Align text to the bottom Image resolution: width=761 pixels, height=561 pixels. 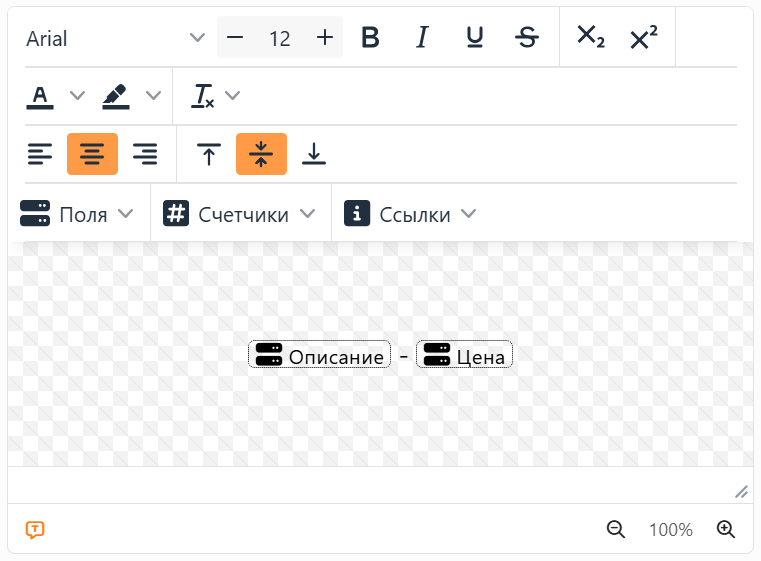[x=314, y=154]
